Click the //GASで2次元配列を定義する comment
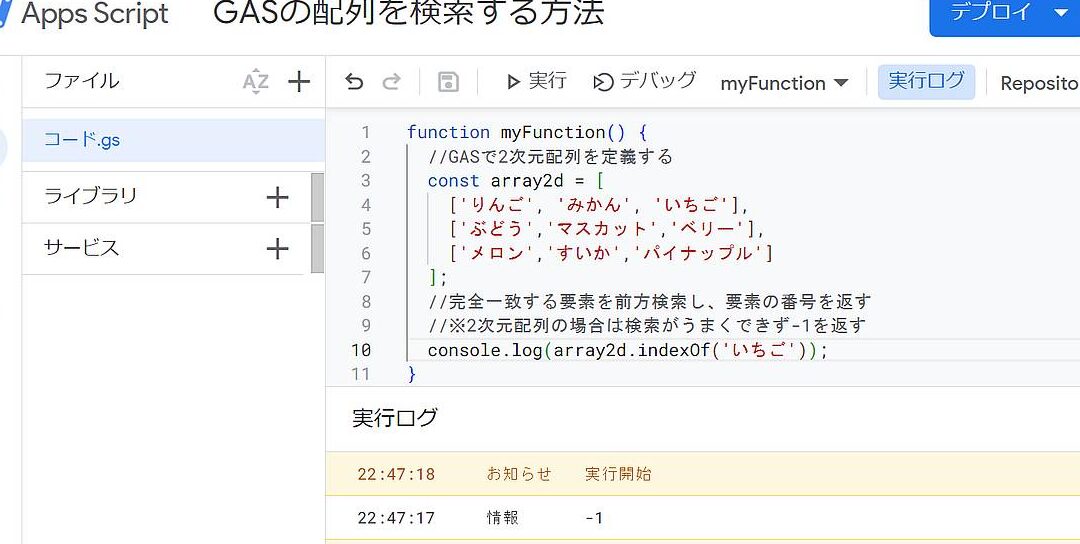The image size is (1080, 544). tap(550, 157)
